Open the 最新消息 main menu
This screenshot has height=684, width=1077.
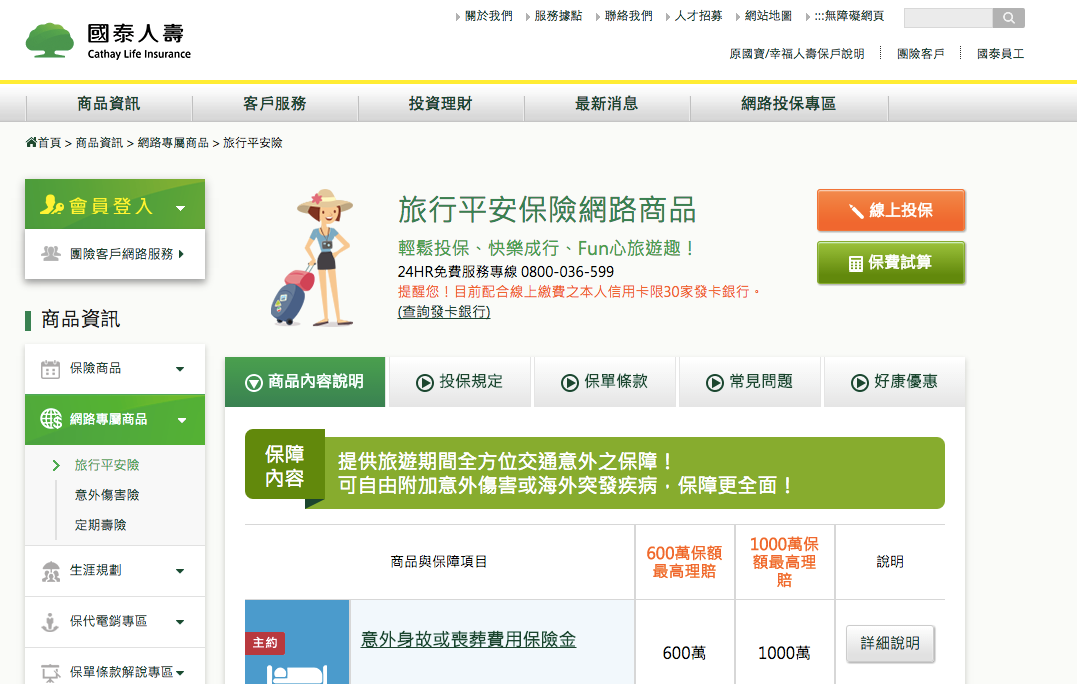coord(606,104)
